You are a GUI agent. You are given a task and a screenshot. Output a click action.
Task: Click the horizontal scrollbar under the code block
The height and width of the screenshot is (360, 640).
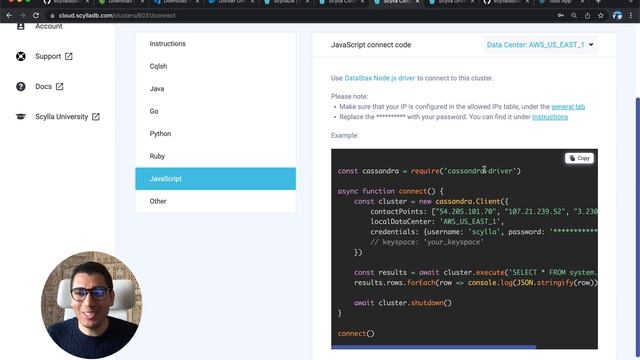433,347
